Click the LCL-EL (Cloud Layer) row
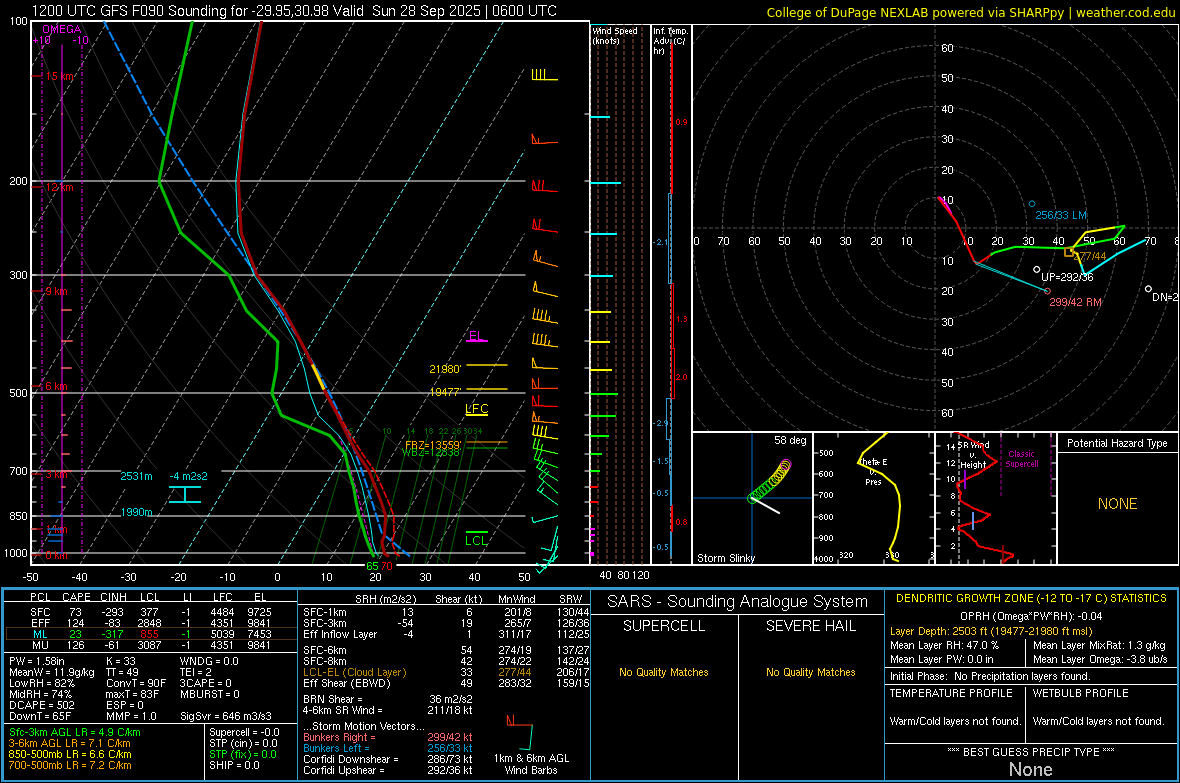1180x783 pixels. coord(446,672)
